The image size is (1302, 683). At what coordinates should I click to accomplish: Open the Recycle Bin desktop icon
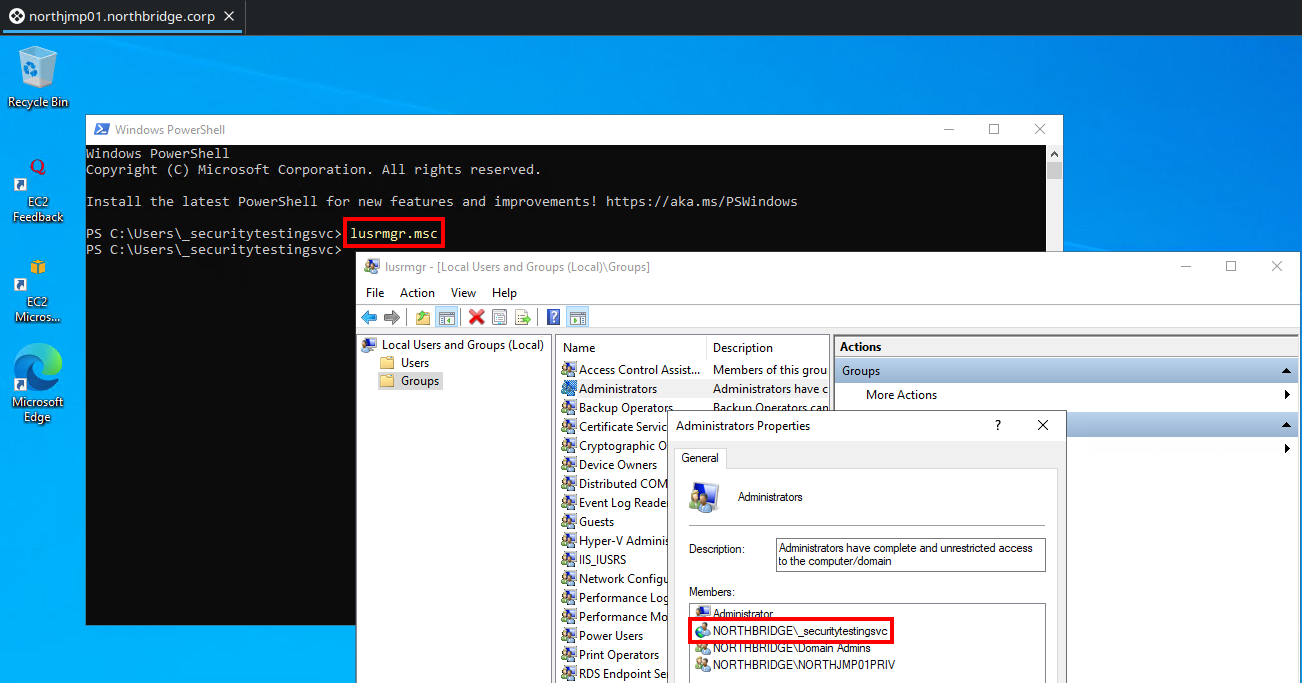coord(38,77)
